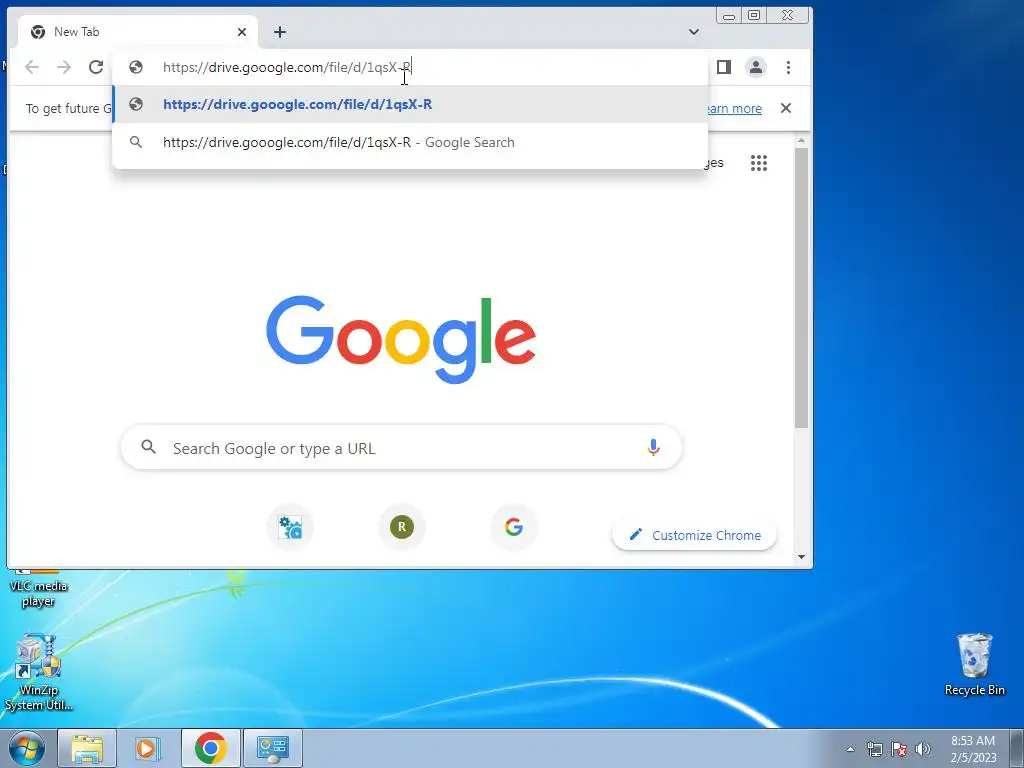Click the network tray icon
1024x768 pixels.
tap(874, 749)
